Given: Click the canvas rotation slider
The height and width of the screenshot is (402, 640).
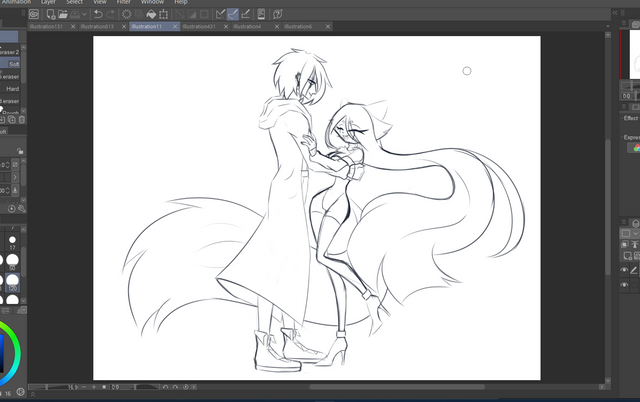Looking at the screenshot, I should tap(136, 387).
